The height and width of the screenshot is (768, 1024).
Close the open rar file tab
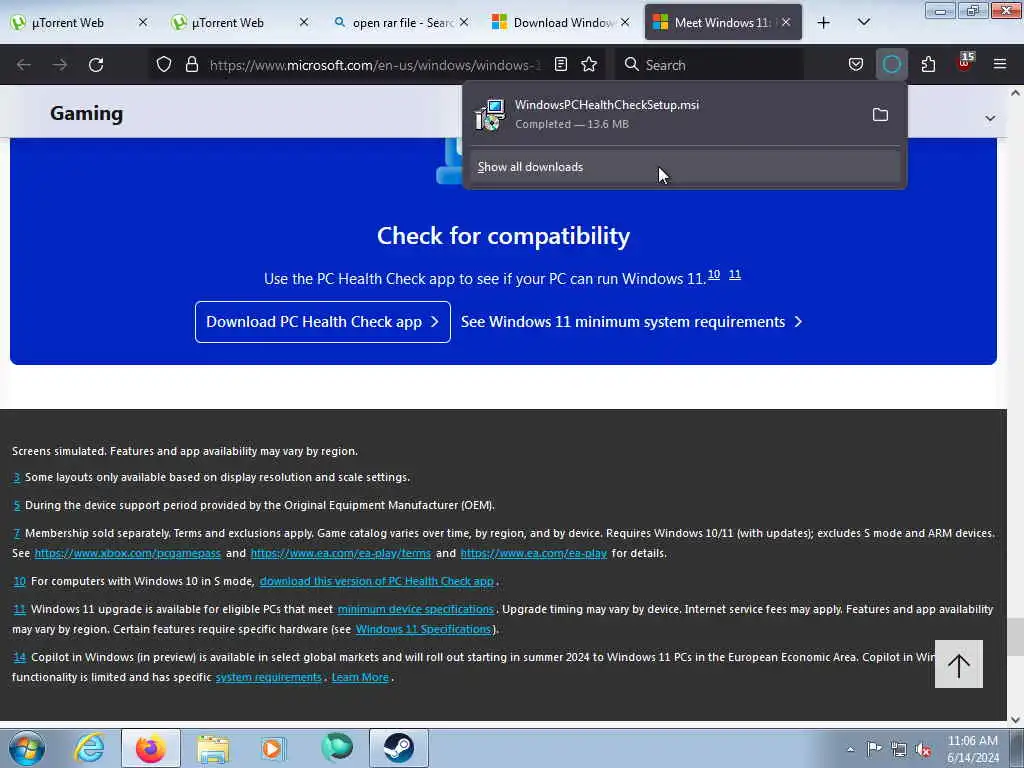point(464,23)
